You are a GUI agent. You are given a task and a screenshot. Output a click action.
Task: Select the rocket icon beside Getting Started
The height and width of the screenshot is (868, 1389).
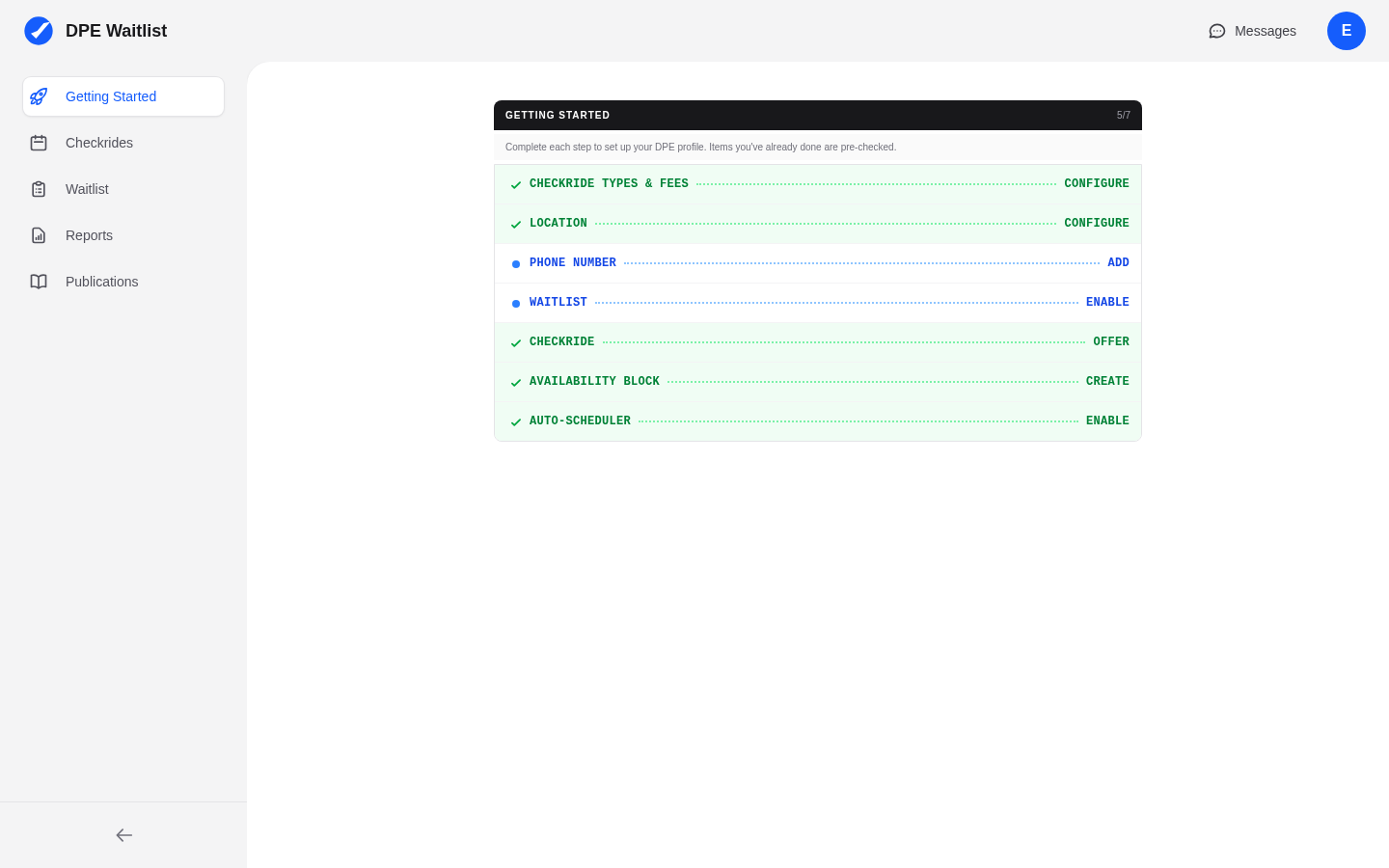coord(39,96)
